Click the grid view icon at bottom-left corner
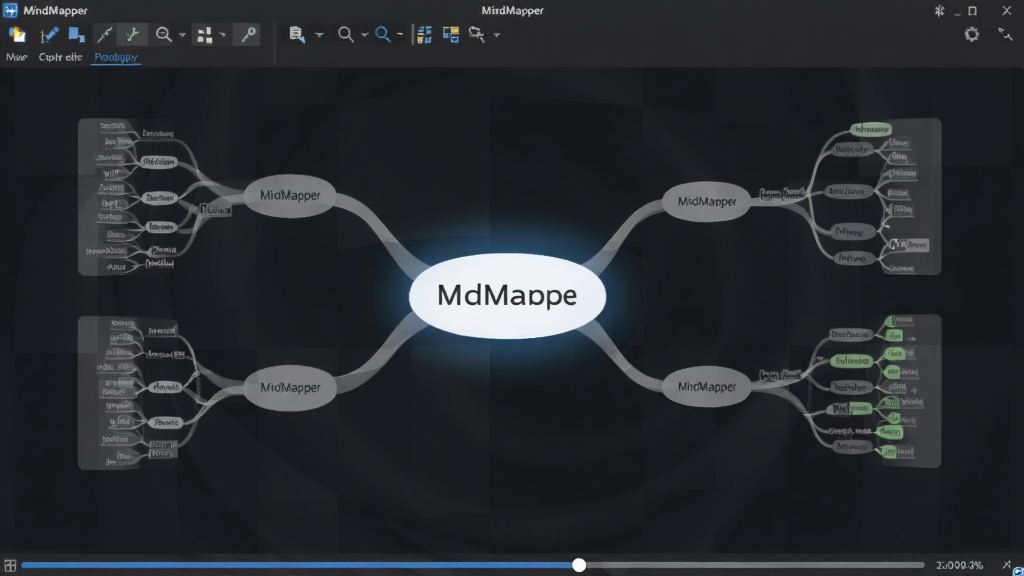Screen dimensions: 1024x576 [10, 566]
